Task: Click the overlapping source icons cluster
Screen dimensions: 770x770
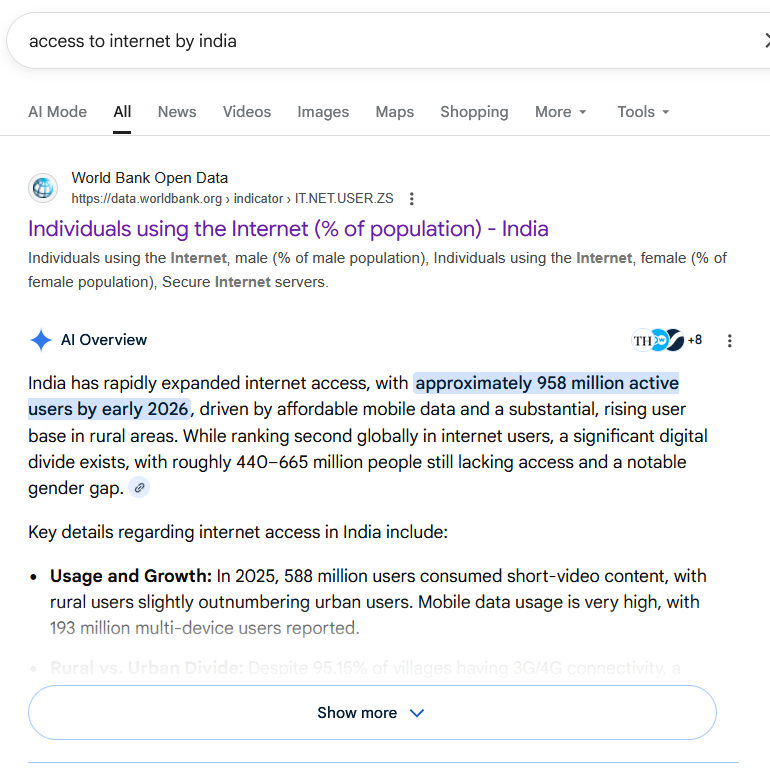Action: [x=657, y=340]
